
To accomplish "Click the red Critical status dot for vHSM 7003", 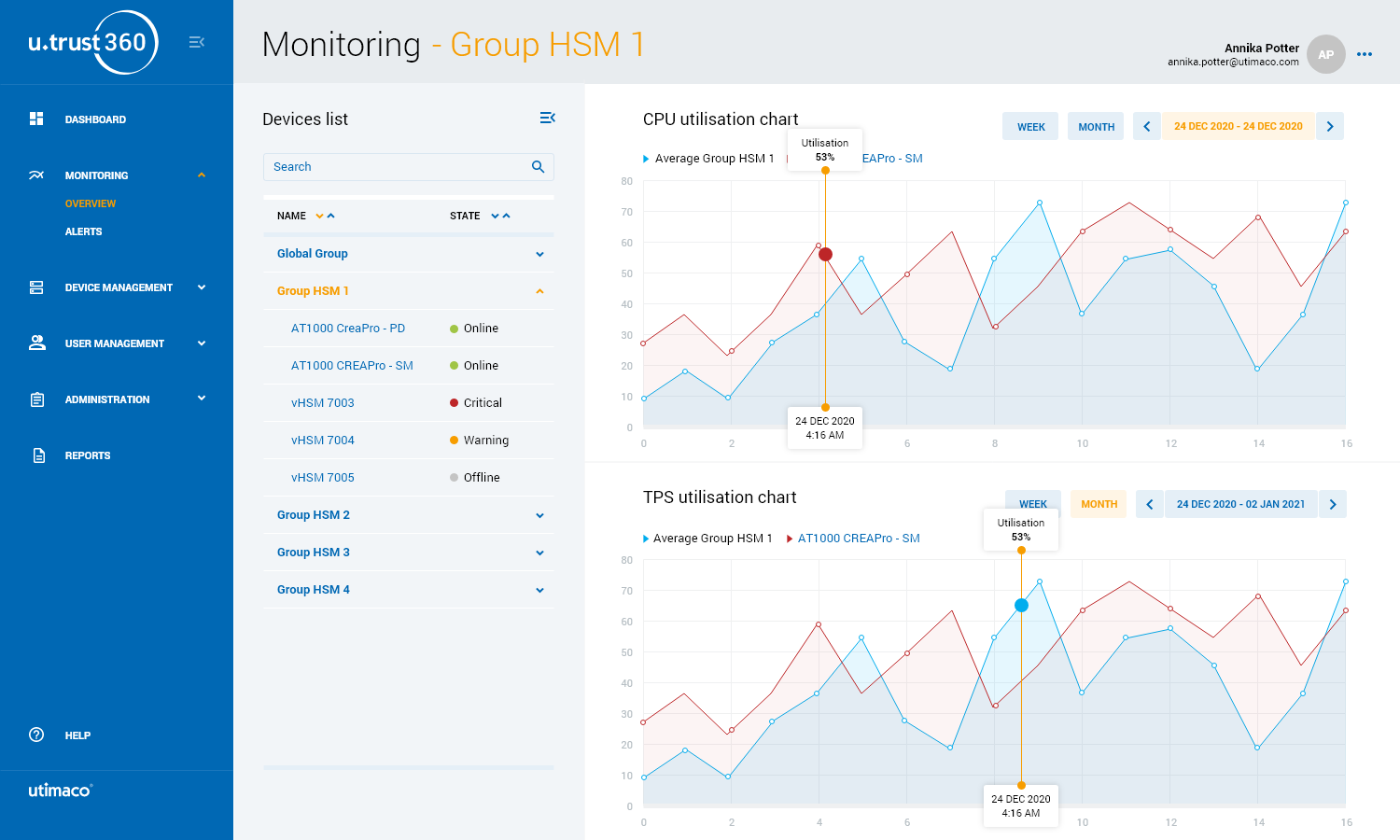I will (454, 403).
